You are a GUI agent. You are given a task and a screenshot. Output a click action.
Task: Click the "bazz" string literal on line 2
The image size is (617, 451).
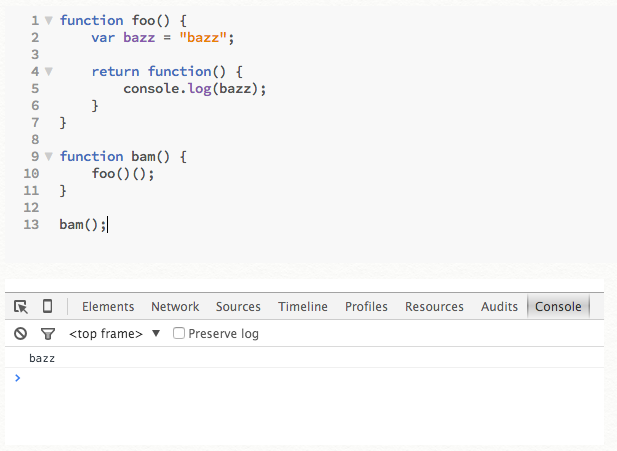pos(203,38)
